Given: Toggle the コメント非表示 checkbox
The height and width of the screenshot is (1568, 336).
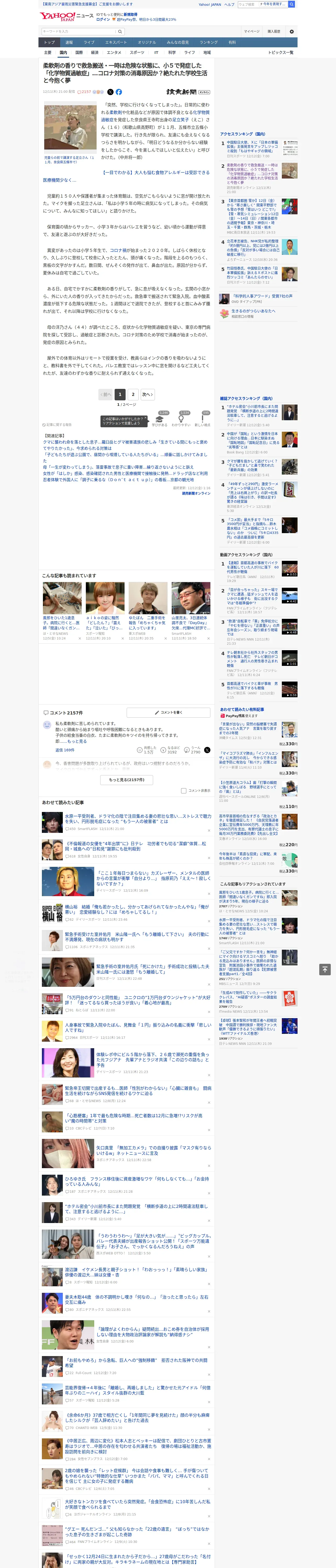Looking at the screenshot, I should 183,791.
